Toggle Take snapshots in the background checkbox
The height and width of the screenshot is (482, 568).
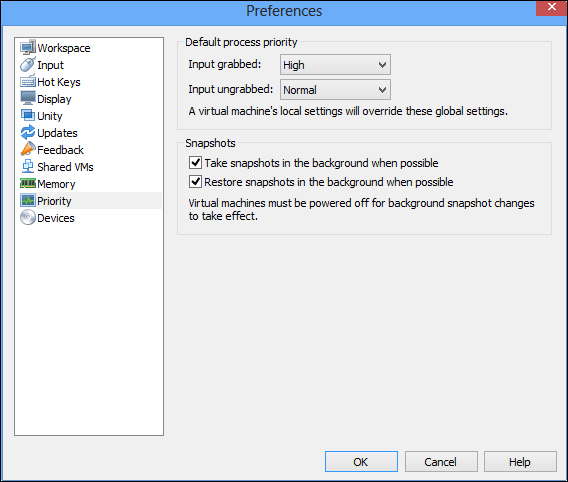[195, 163]
